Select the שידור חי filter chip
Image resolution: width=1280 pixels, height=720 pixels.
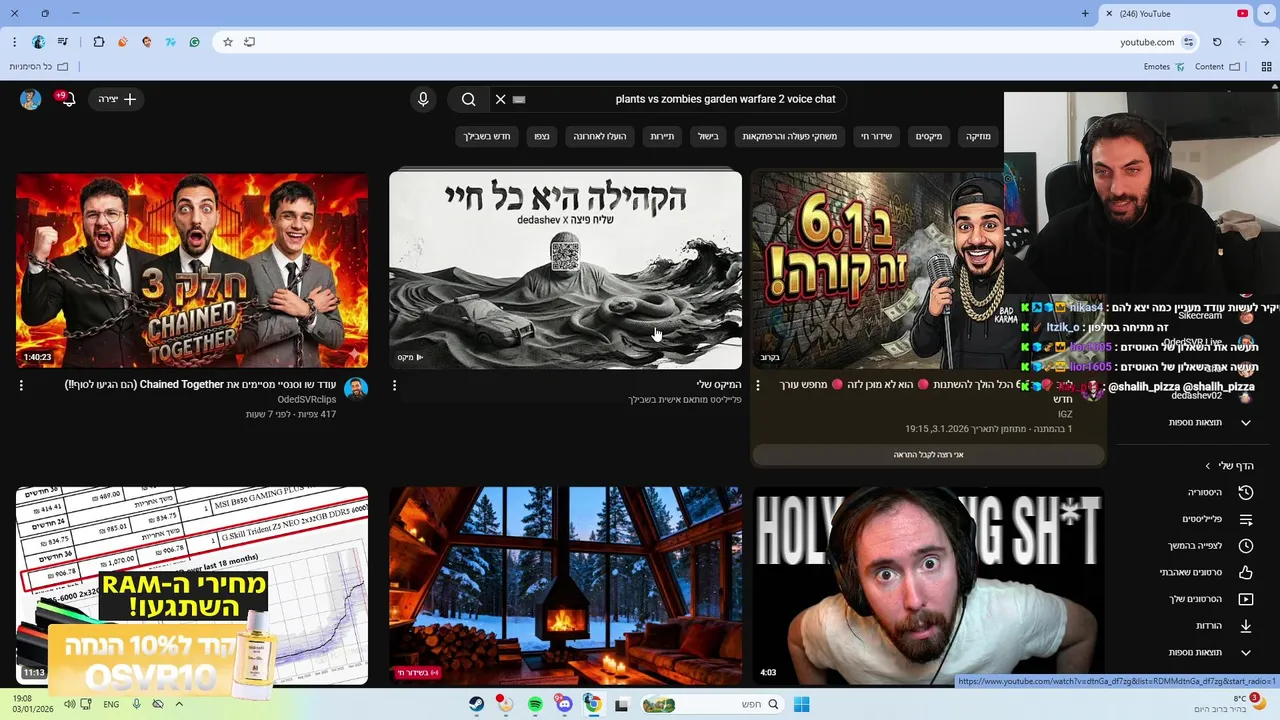[x=877, y=136]
